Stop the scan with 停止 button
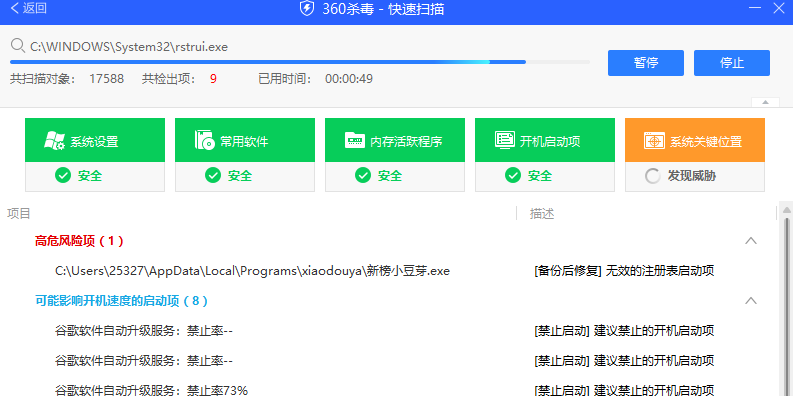This screenshot has width=793, height=396. [x=732, y=63]
